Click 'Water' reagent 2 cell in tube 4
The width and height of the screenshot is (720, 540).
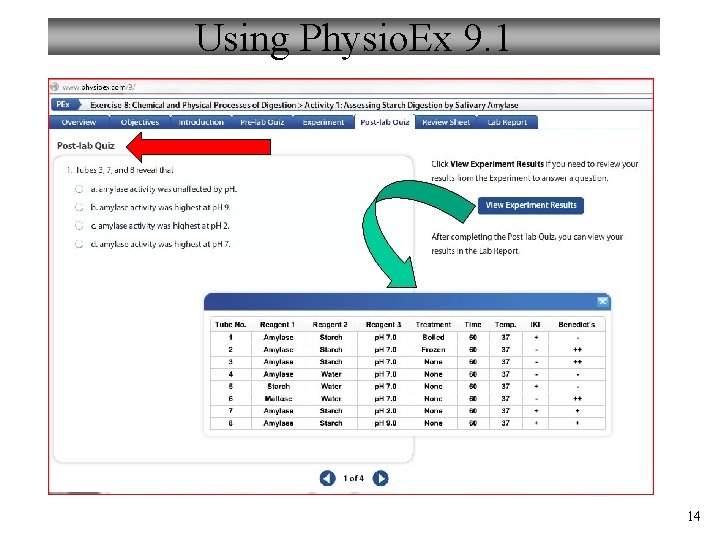pos(331,374)
